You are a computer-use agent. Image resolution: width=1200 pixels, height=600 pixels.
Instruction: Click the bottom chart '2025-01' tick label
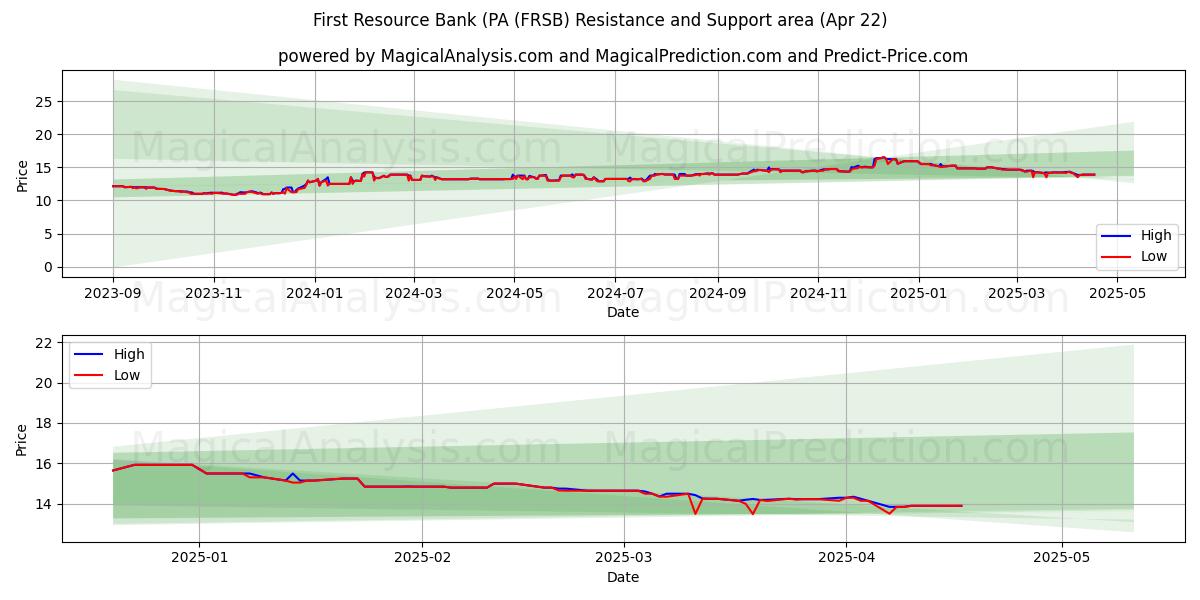[199, 558]
